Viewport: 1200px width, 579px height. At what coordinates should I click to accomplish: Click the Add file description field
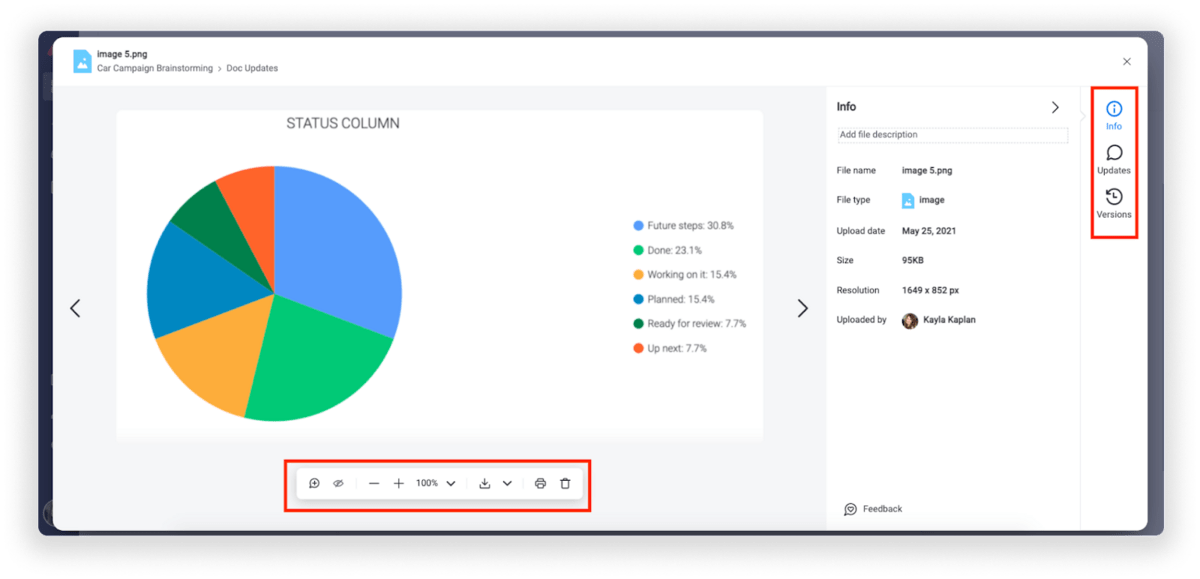tap(951, 135)
